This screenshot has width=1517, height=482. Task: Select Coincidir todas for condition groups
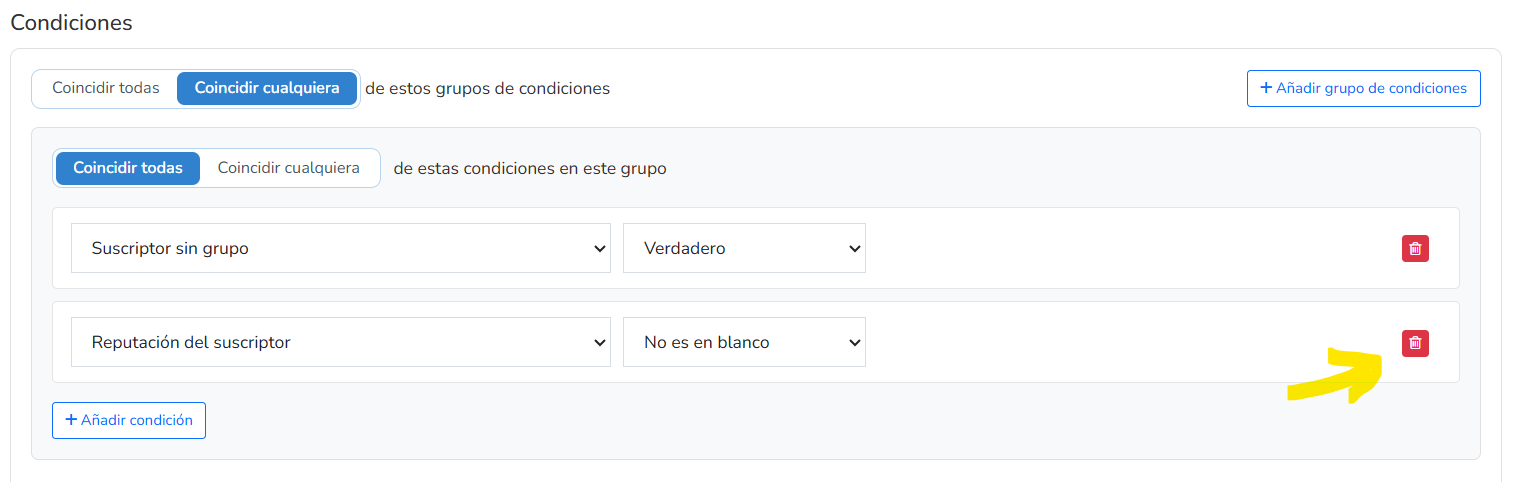coord(106,88)
